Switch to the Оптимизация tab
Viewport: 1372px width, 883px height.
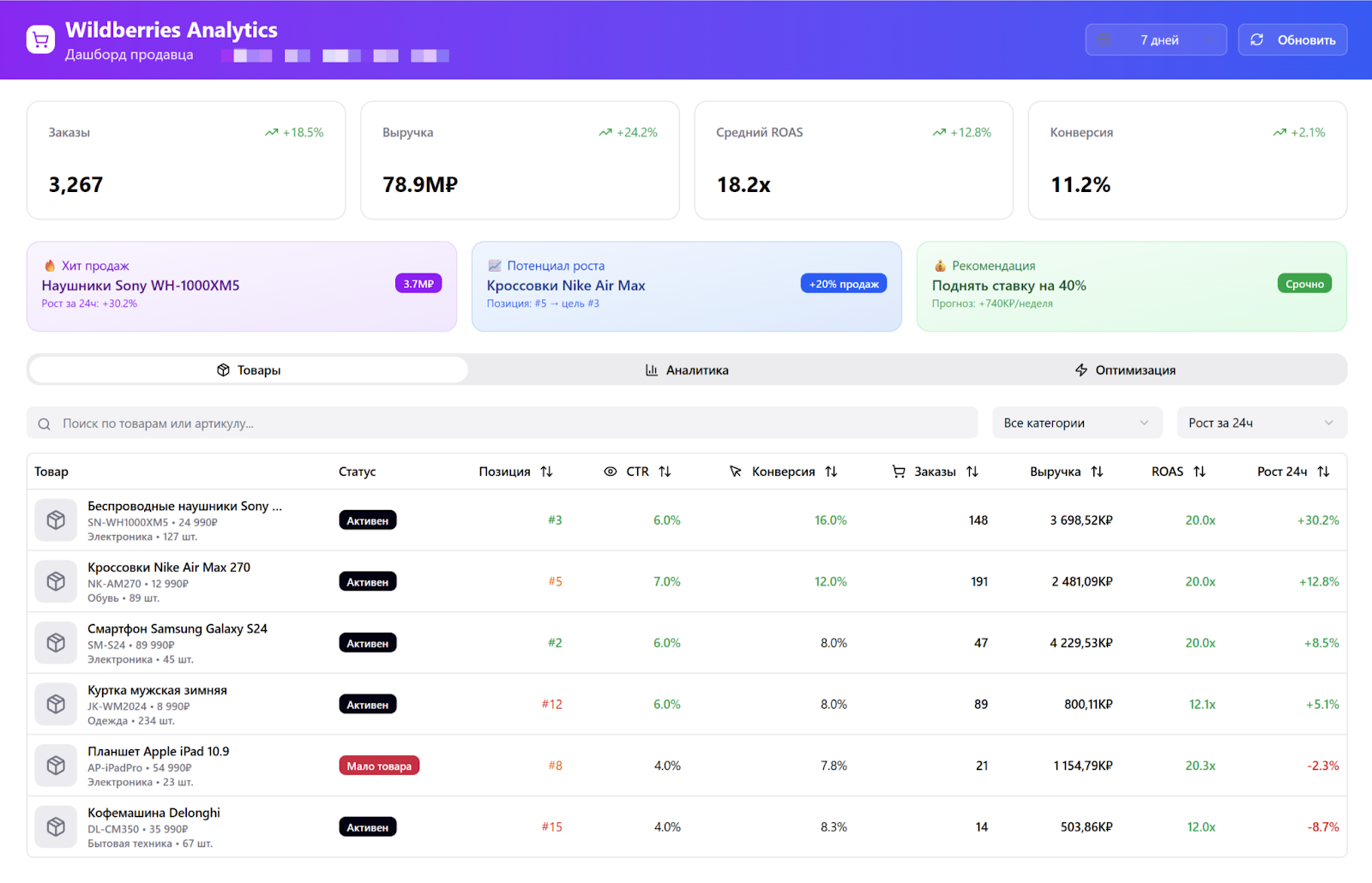tap(1125, 369)
